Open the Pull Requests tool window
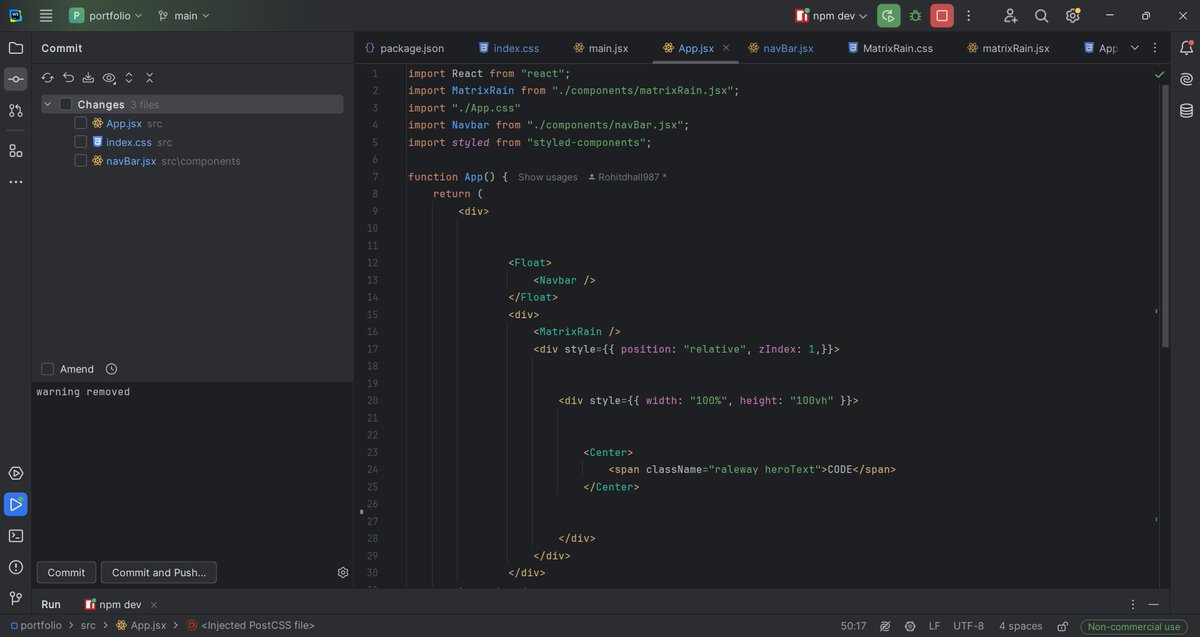 pos(16,110)
